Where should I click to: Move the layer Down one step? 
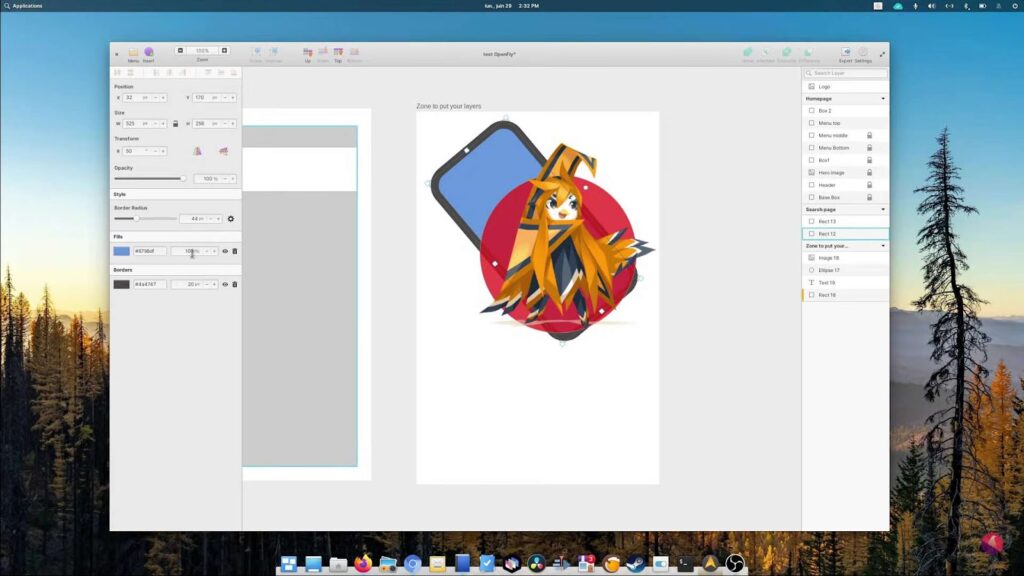coord(323,52)
